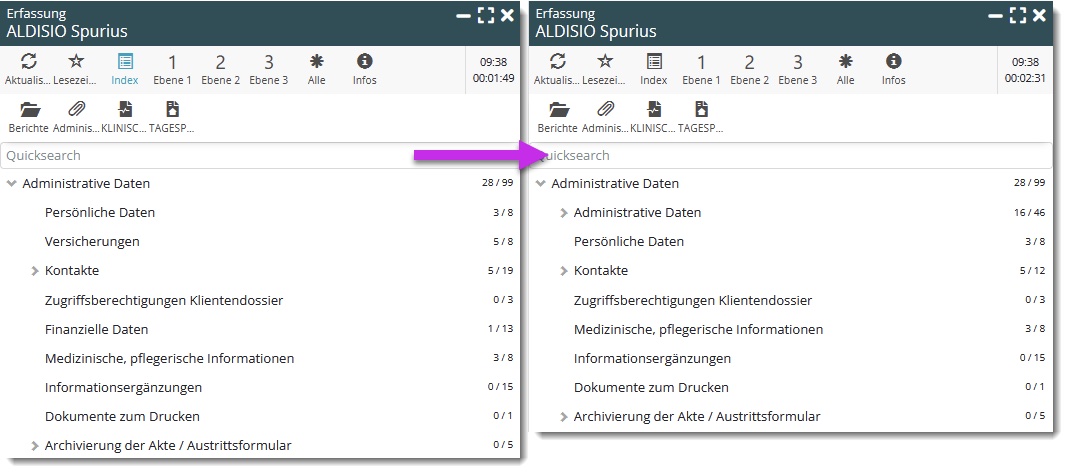Image resolution: width=1068 pixels, height=473 pixels.
Task: Click the refresh icon in the left window
Action: coord(28,62)
